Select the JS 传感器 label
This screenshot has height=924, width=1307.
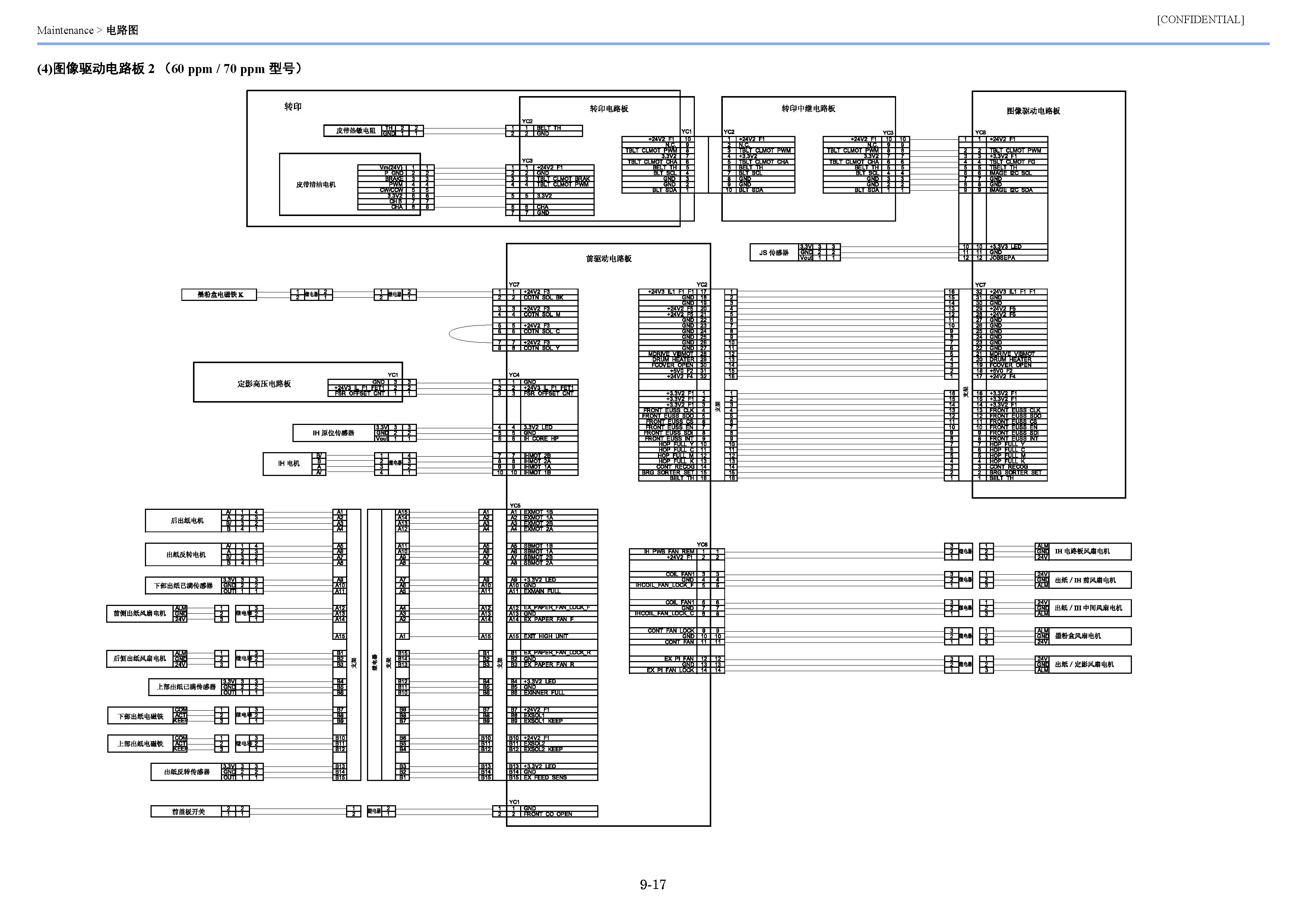coord(773,253)
